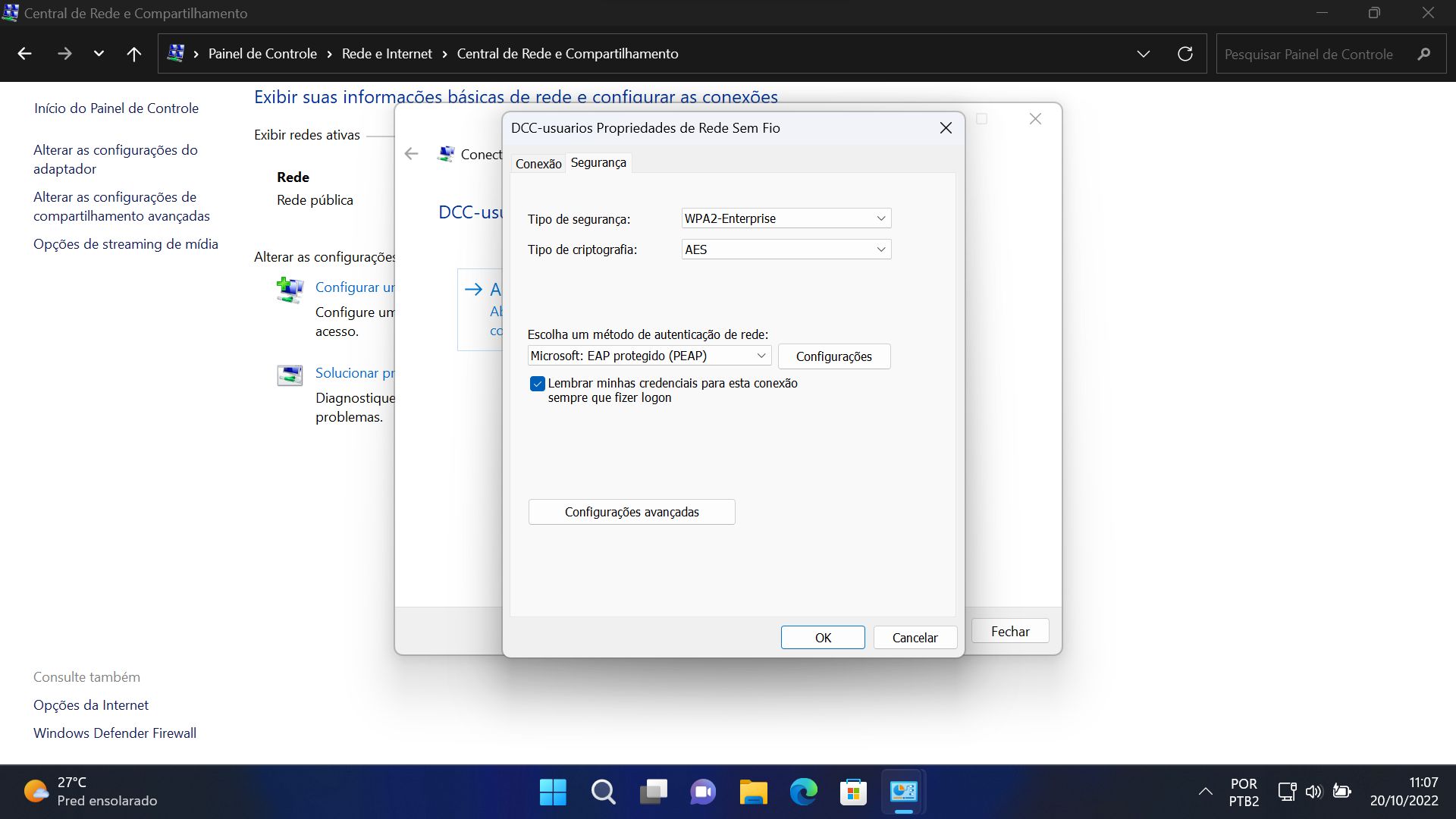Open Windows Defender Firewall link

(x=115, y=733)
